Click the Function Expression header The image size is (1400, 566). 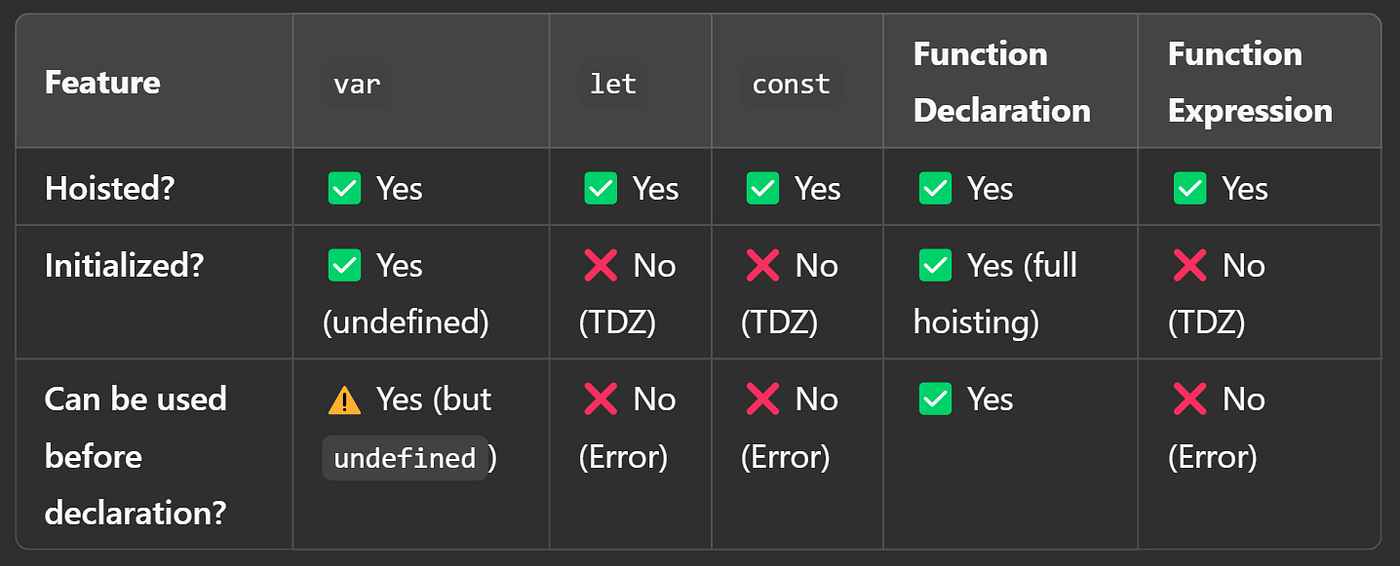[x=1249, y=82]
